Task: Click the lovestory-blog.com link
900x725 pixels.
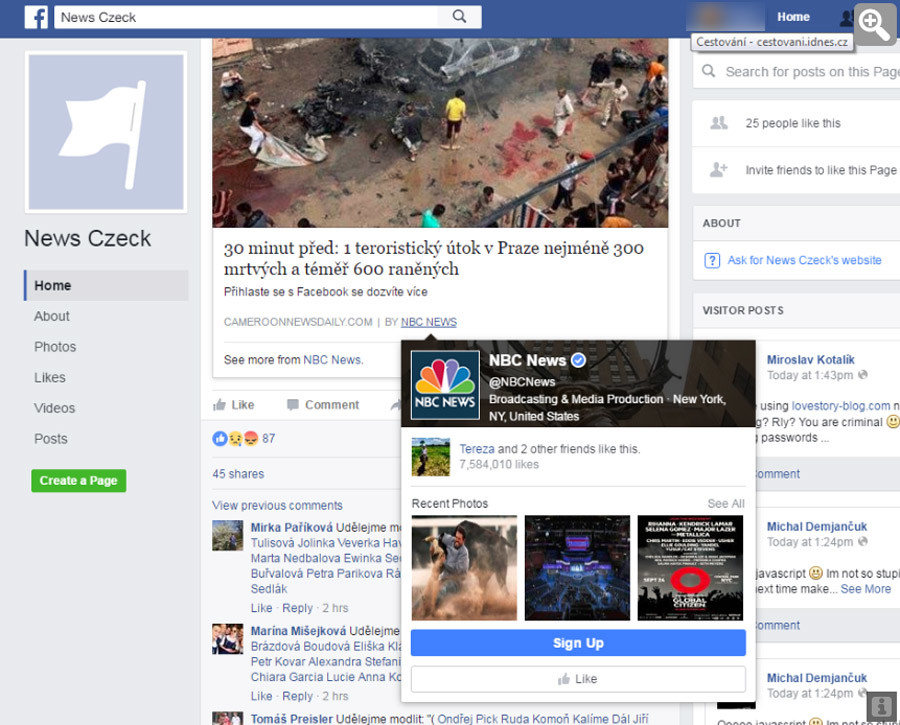Action: [x=841, y=406]
